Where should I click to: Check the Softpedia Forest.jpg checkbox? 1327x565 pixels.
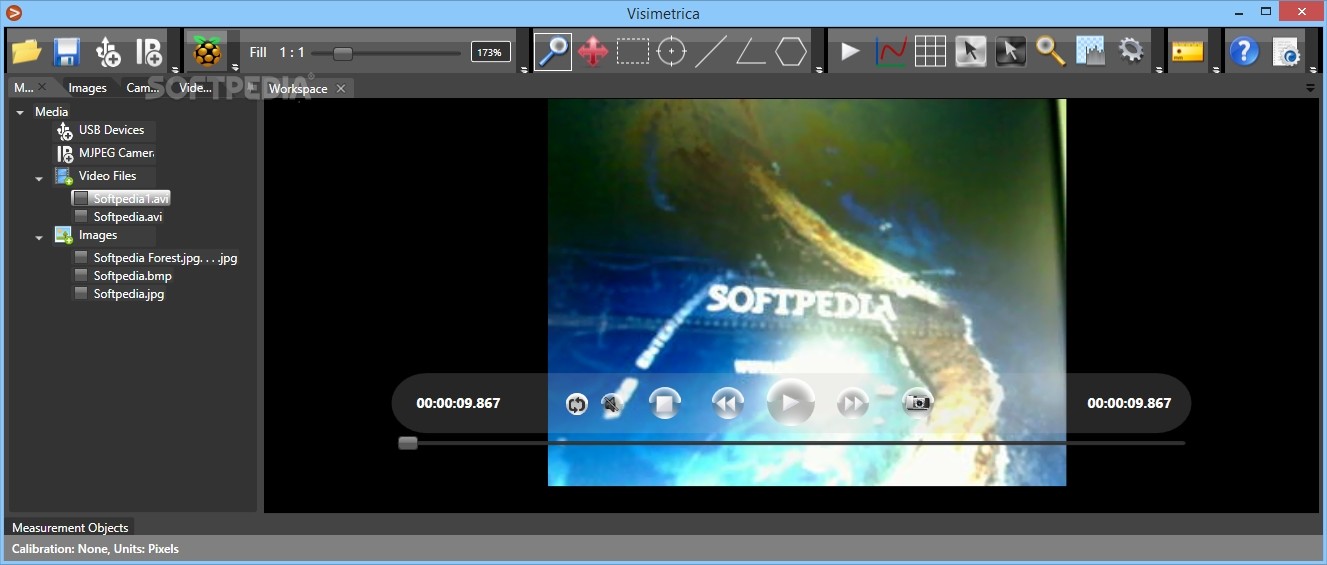click(81, 257)
